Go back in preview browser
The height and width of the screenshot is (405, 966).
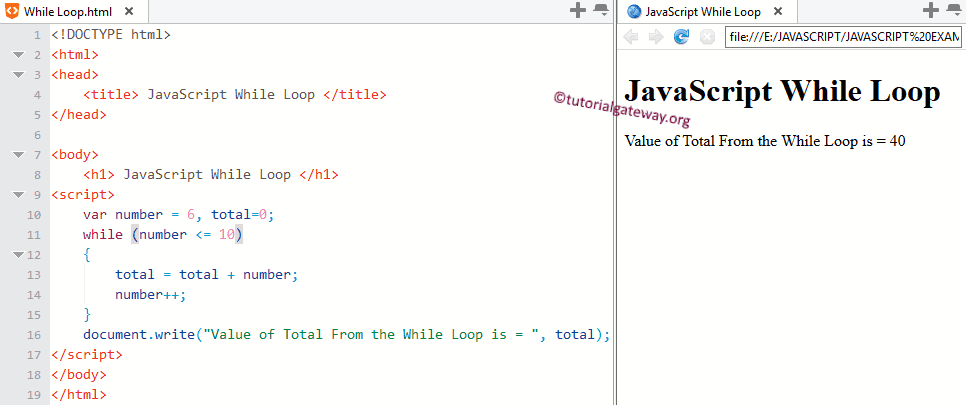(631, 37)
